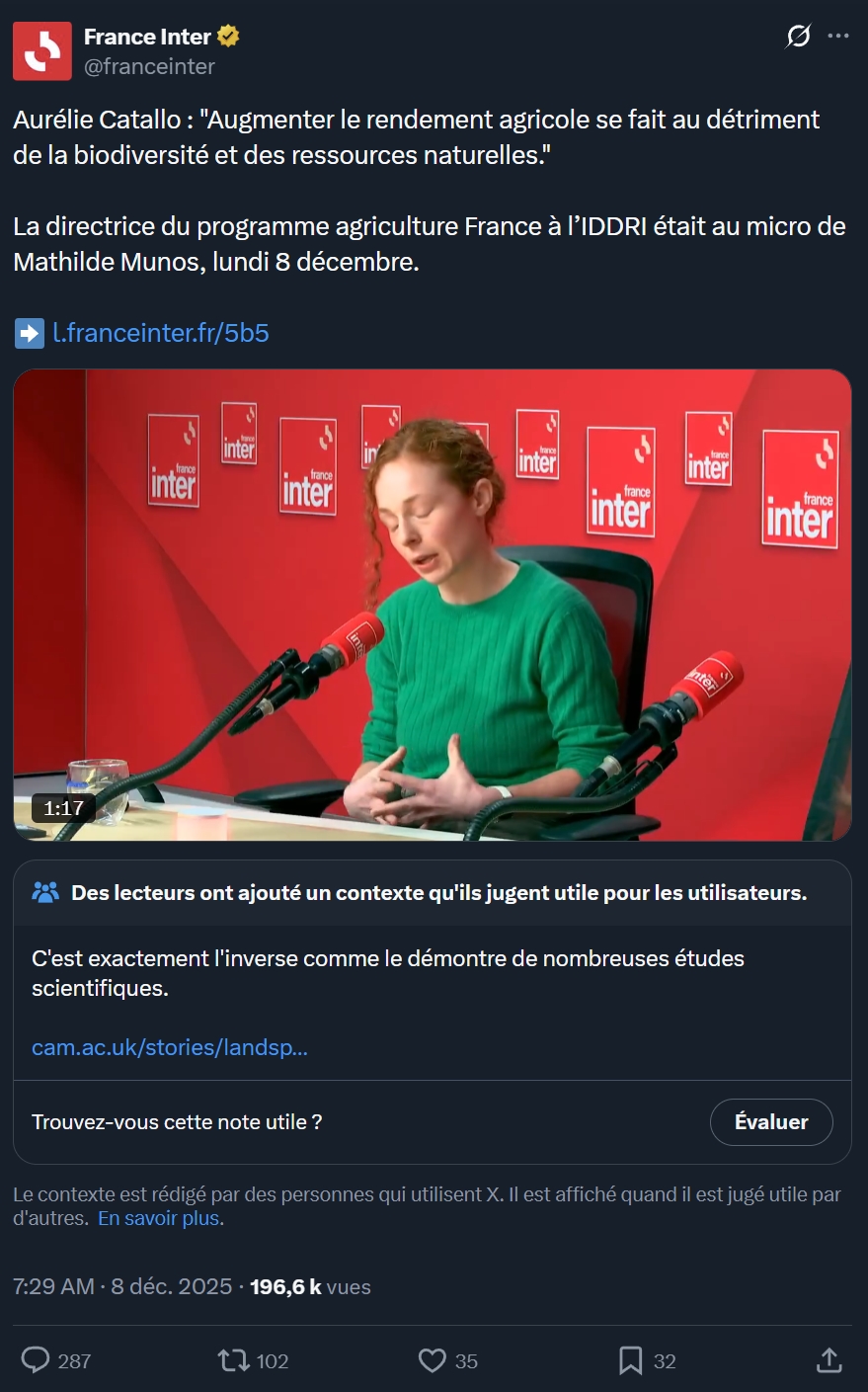
Task: Click the reply speech-bubble icon
Action: tap(36, 1360)
